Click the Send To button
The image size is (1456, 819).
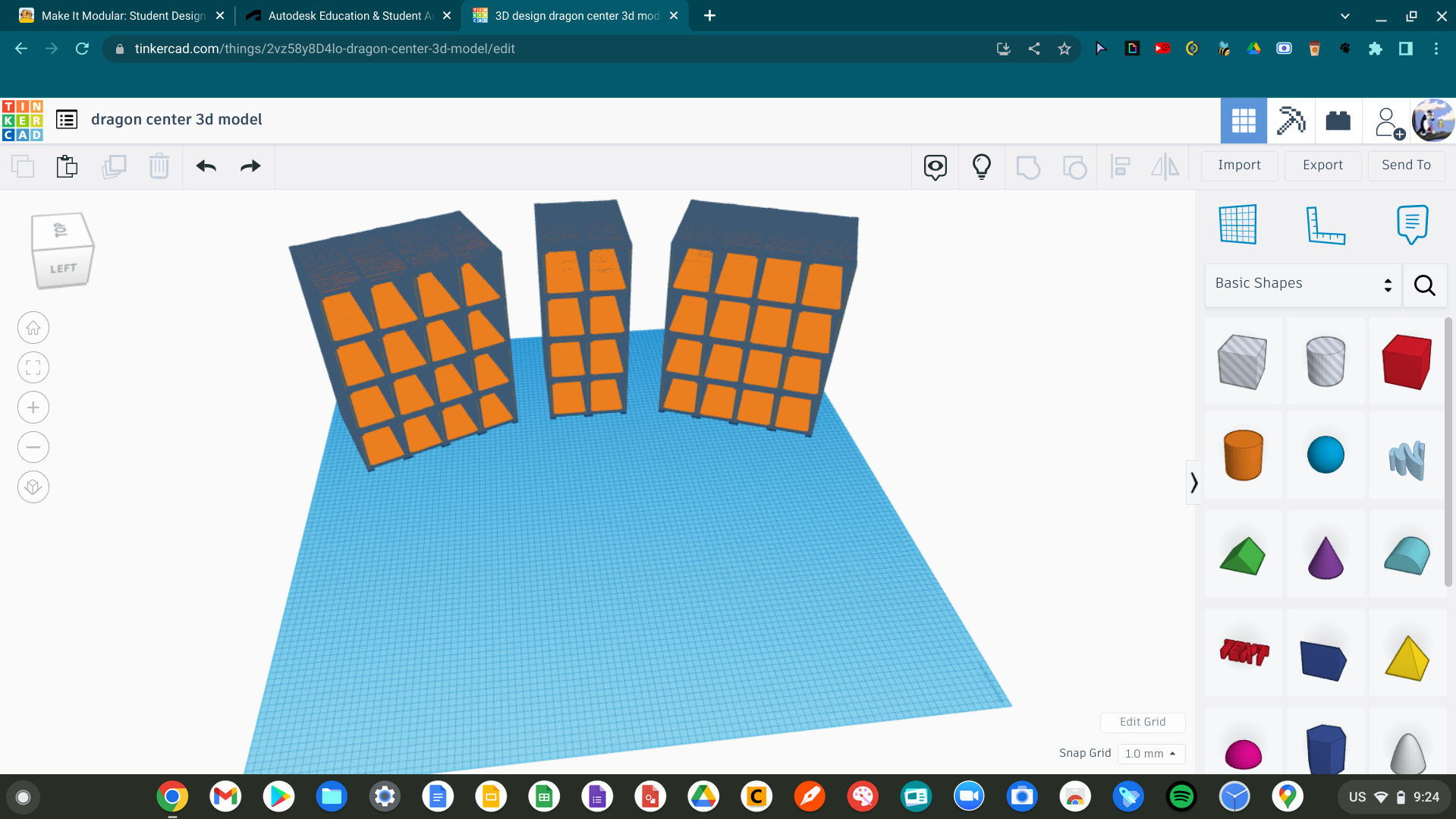click(x=1406, y=165)
